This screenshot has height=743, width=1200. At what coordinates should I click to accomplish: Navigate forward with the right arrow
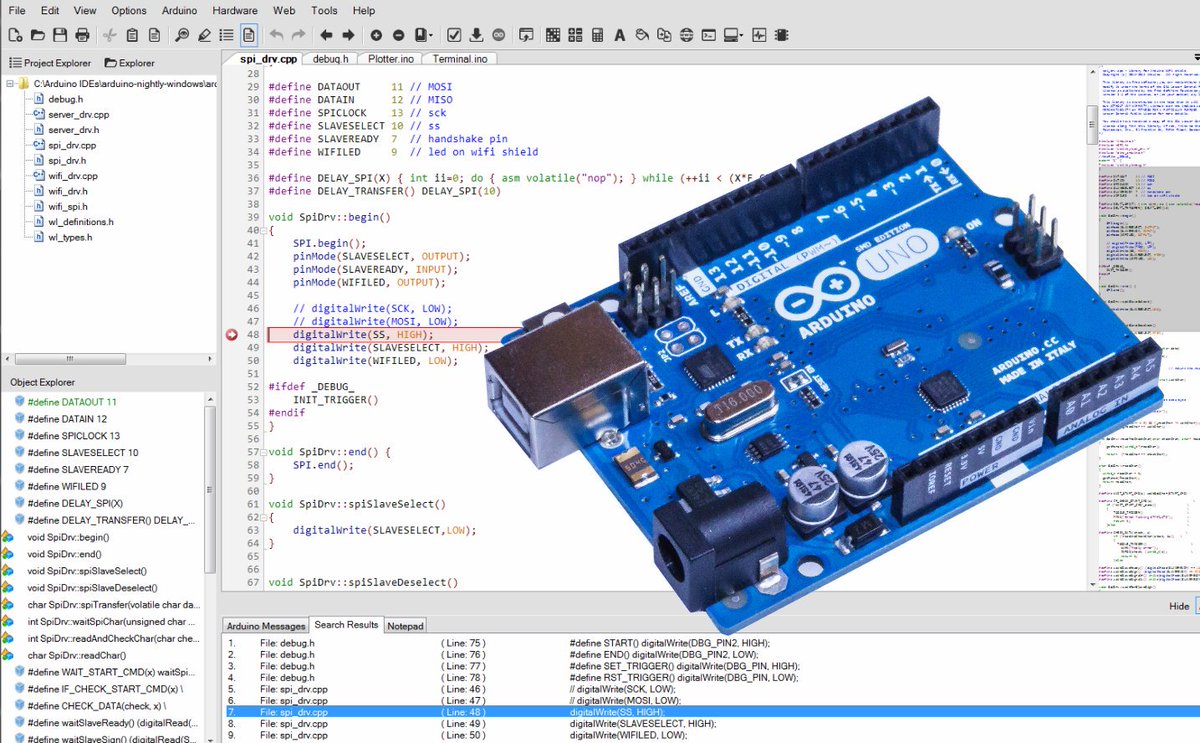coord(348,35)
